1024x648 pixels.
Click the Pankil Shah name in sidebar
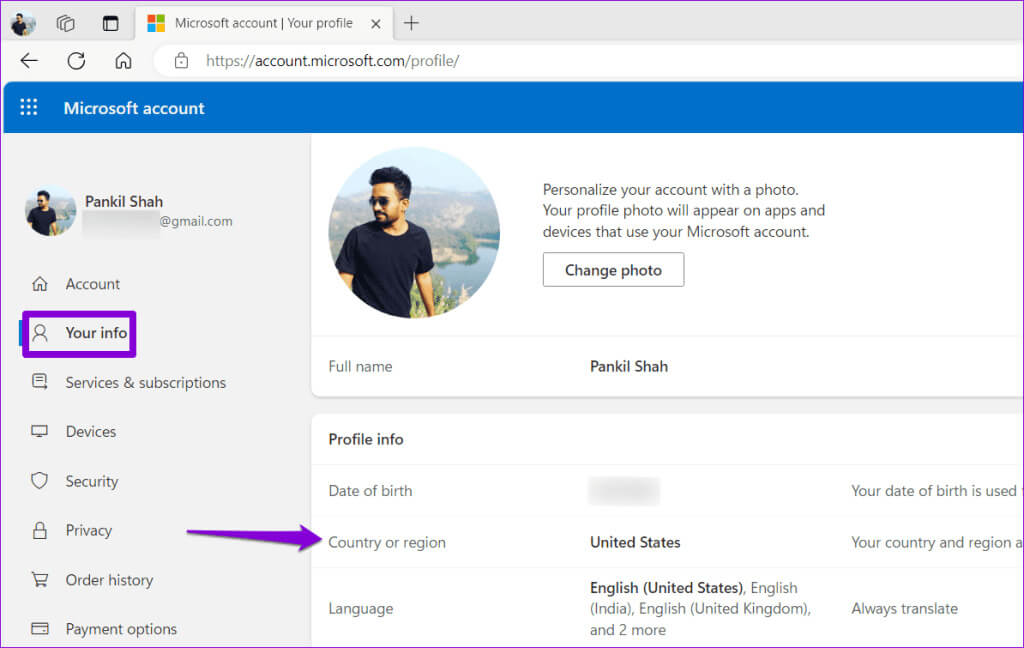click(x=123, y=201)
